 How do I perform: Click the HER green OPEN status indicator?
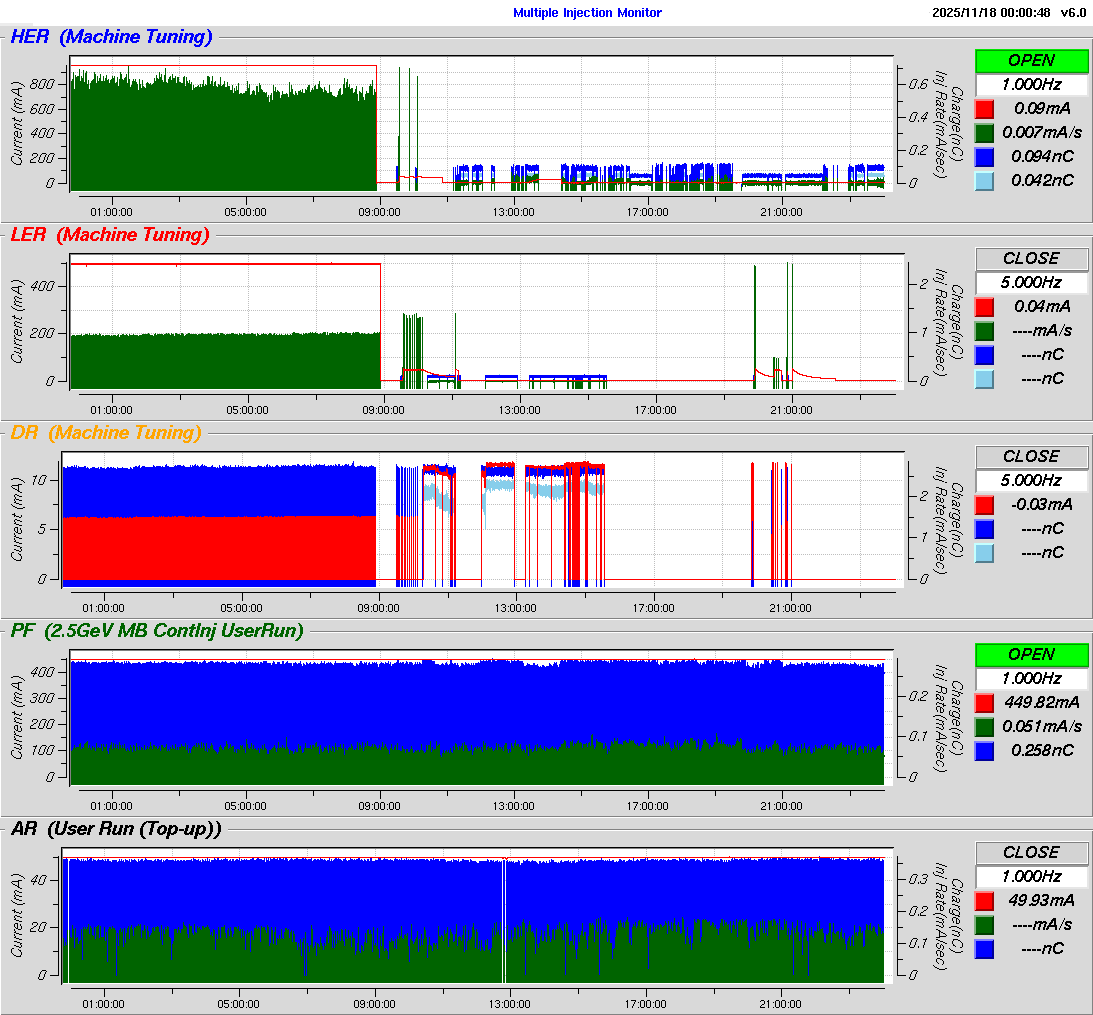pyautogui.click(x=1031, y=61)
